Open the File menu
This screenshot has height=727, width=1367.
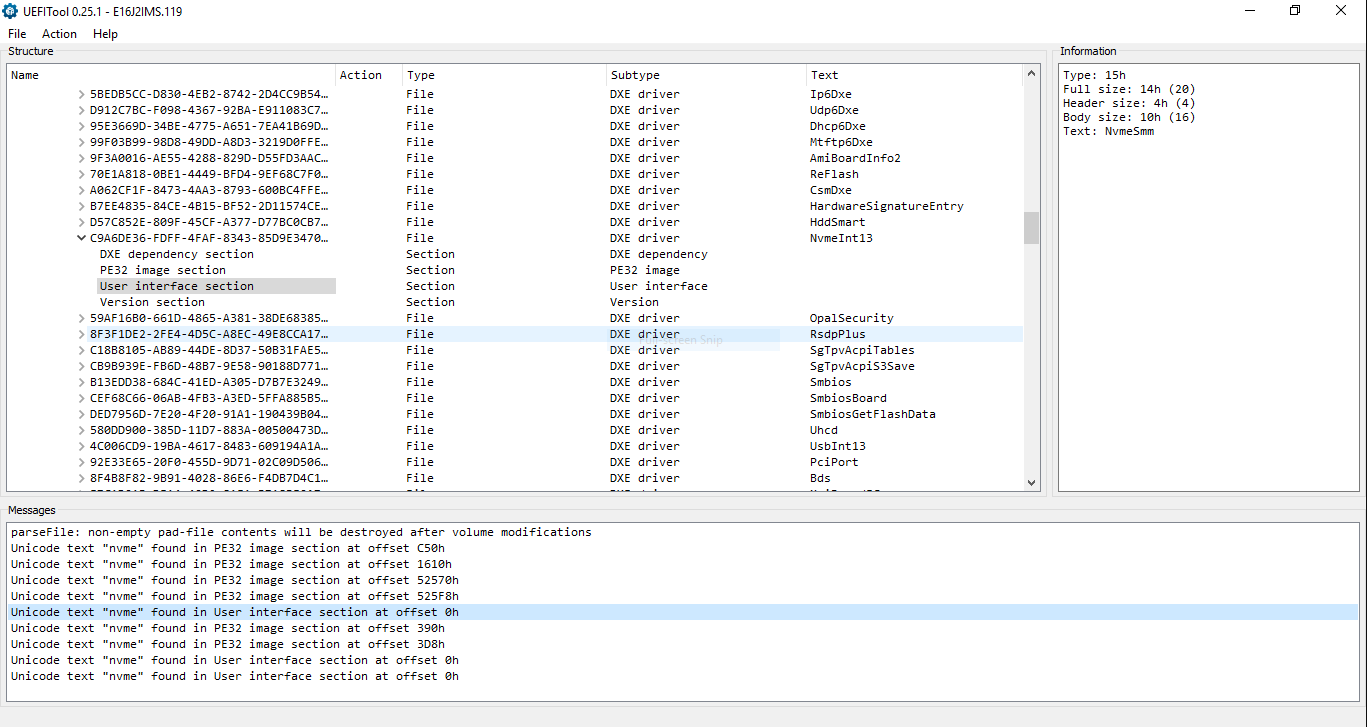(x=17, y=34)
